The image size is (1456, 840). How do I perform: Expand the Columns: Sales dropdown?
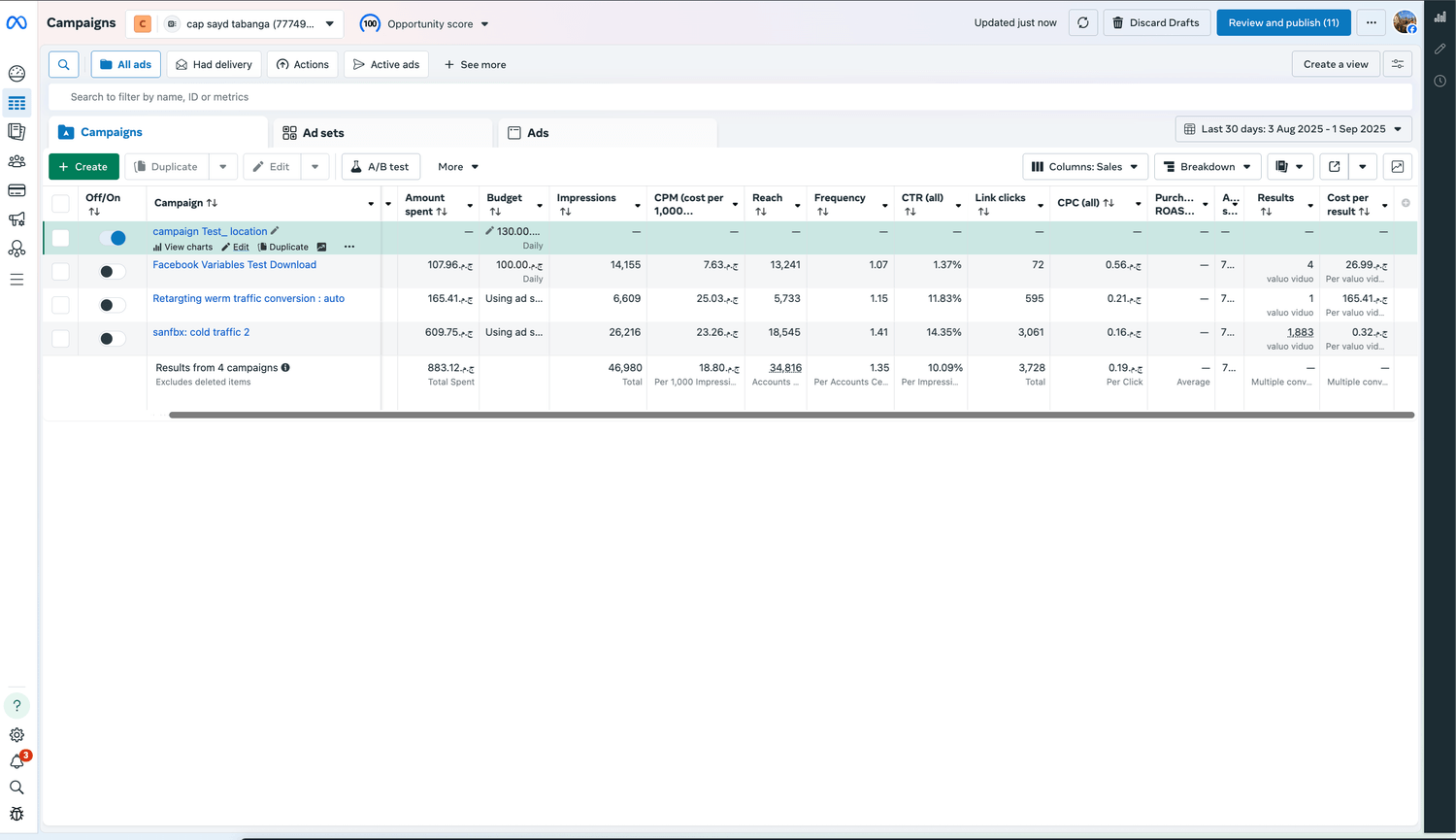1084,167
